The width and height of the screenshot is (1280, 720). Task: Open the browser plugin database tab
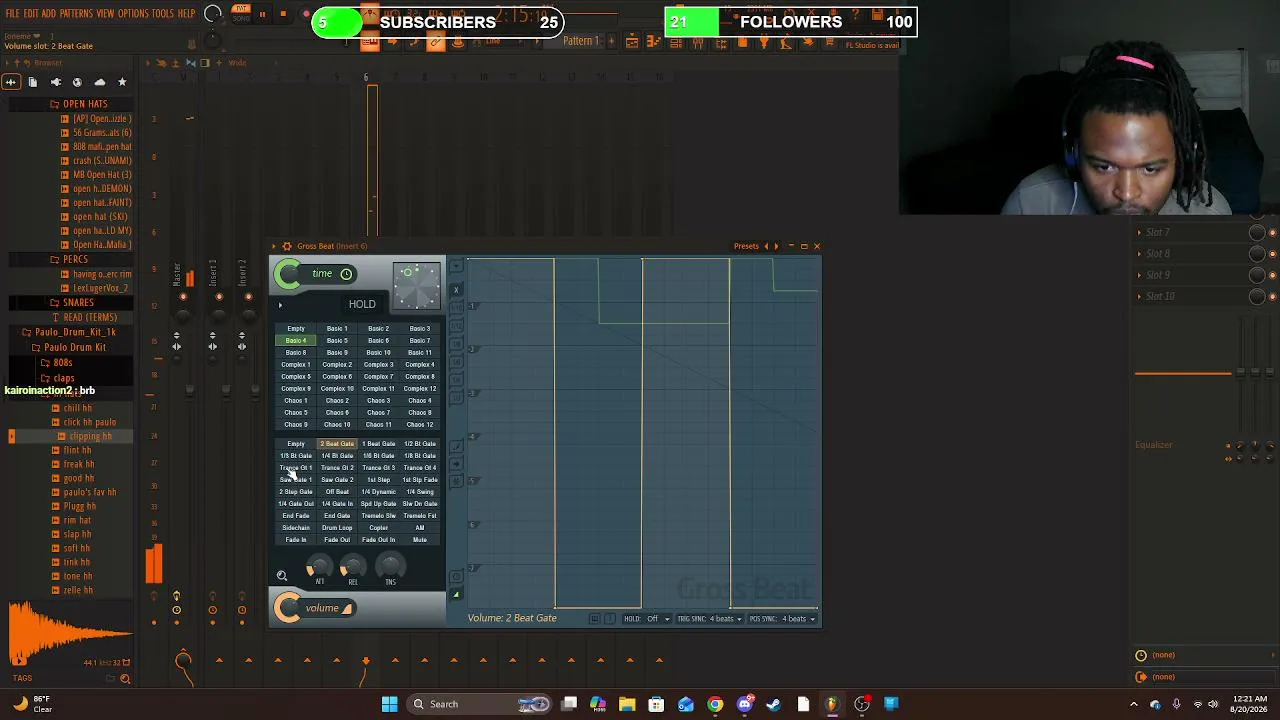55,82
